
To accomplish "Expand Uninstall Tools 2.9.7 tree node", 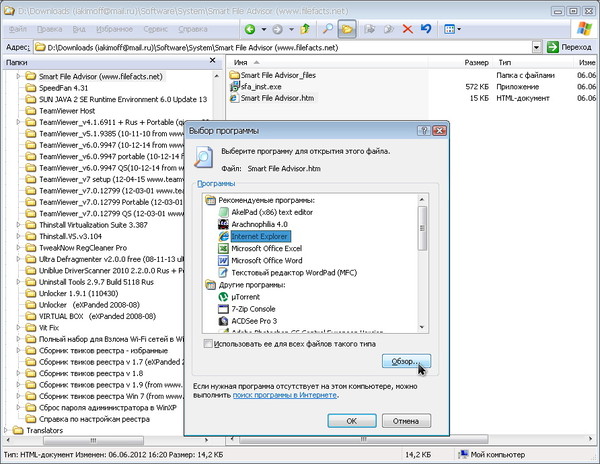I will (x=18, y=282).
